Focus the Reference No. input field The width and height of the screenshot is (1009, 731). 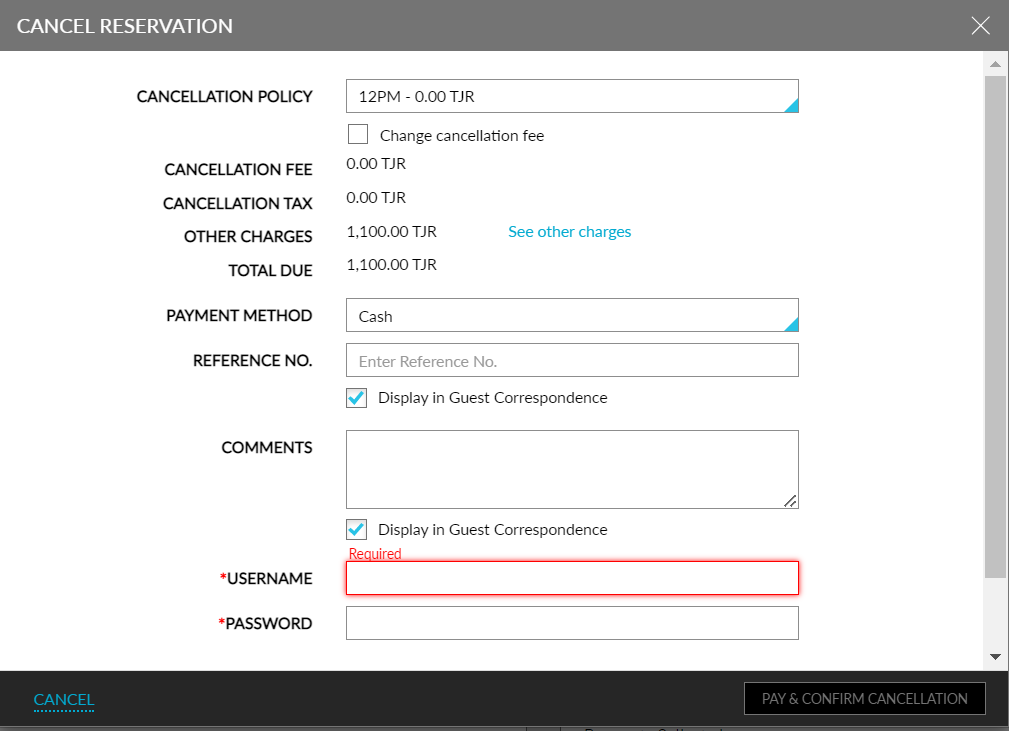572,361
